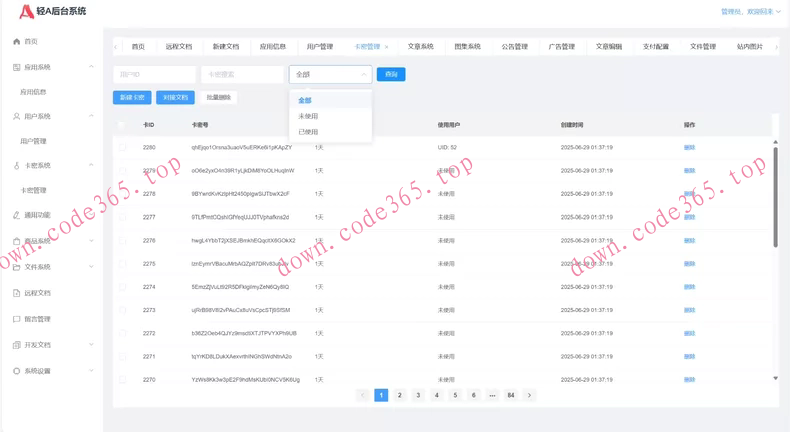
Task: Collapse the 用户系统 sidebar group
Action: (91, 116)
